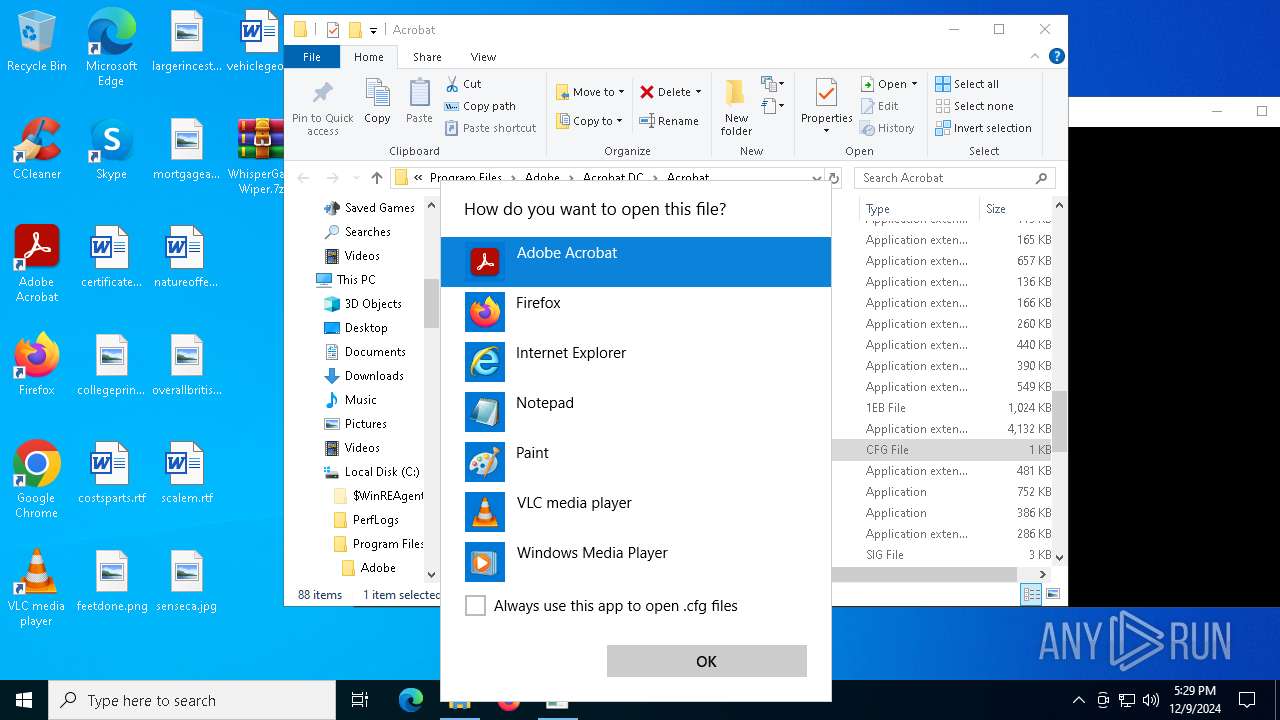Click Copy path in the ribbon
1280x720 pixels.
pos(480,106)
